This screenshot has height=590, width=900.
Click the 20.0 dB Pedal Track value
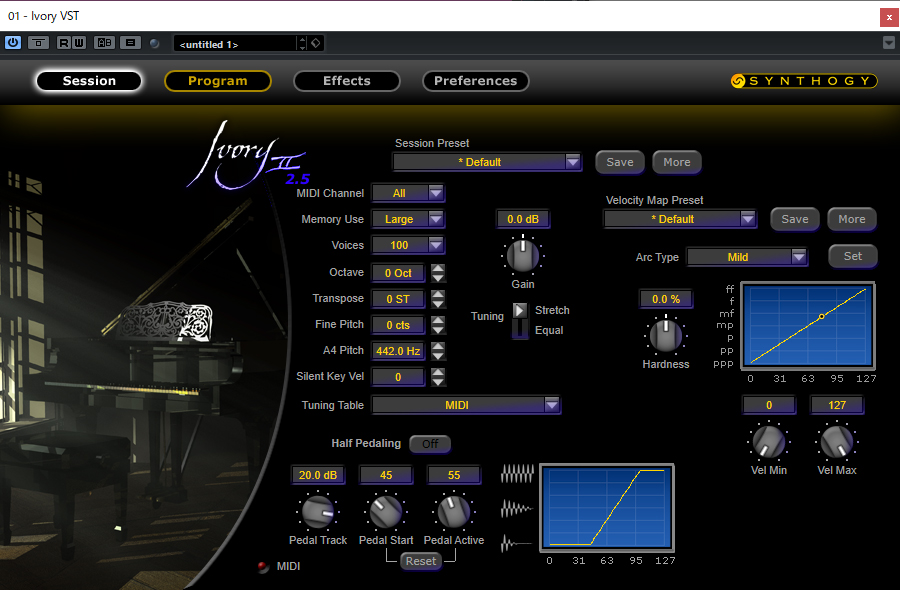click(x=318, y=475)
